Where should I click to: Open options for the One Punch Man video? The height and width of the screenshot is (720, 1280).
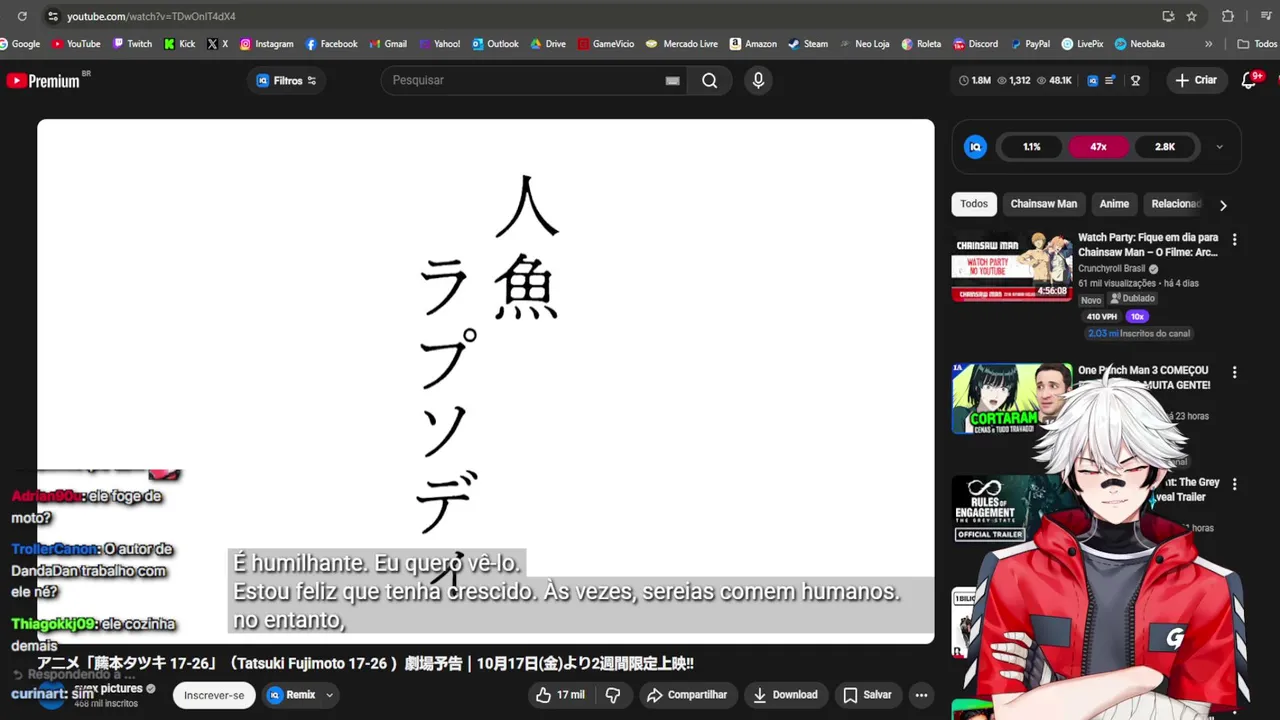(x=1234, y=372)
